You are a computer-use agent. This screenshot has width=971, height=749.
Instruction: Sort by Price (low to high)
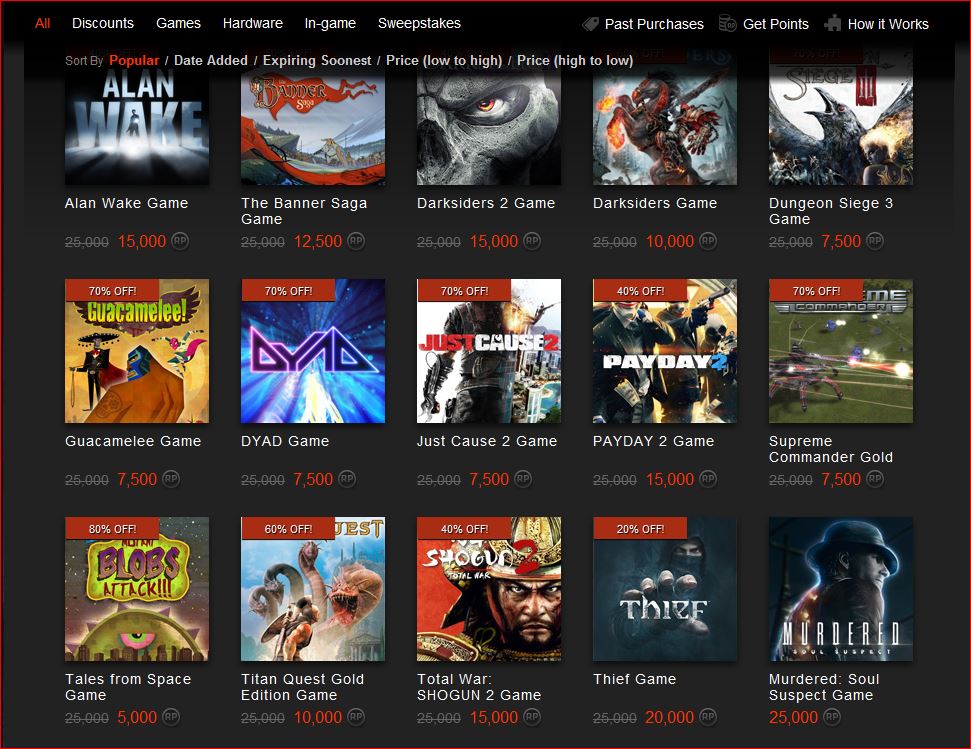444,60
